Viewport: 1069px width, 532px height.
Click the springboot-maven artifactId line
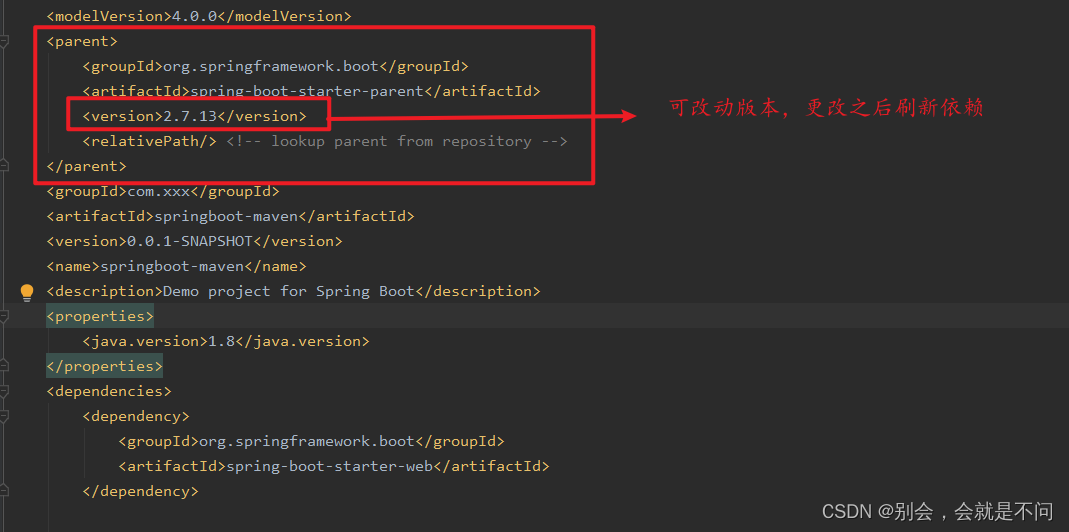[x=230, y=216]
